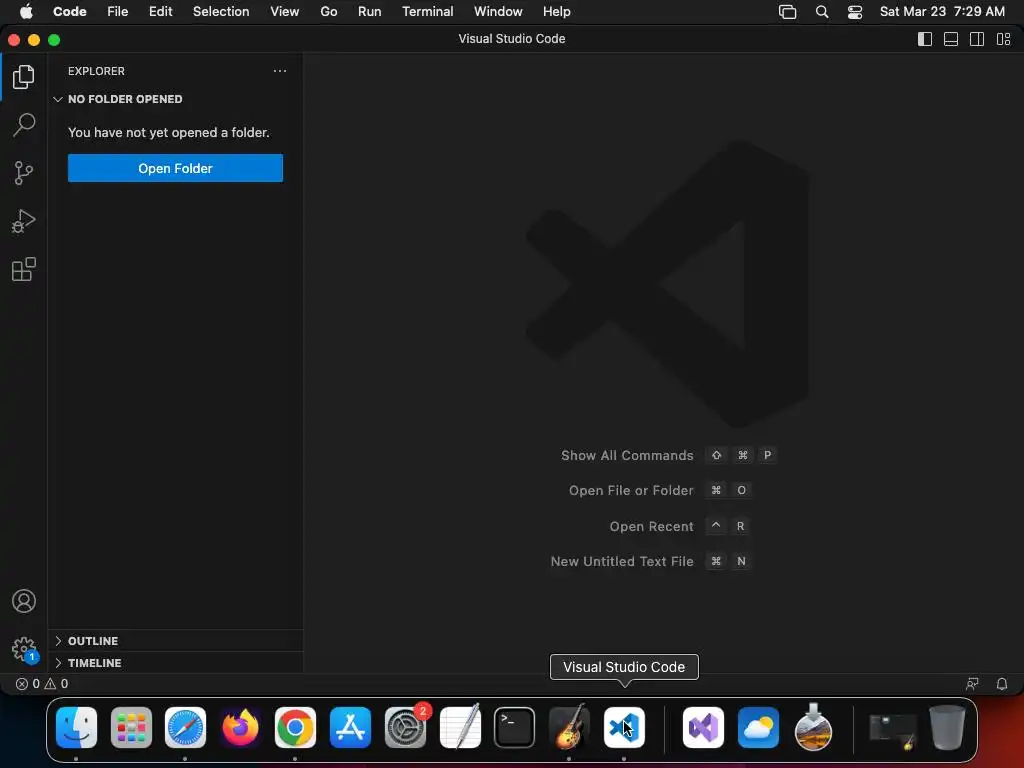
Task: Open Terminal app from the Dock
Action: point(515,728)
